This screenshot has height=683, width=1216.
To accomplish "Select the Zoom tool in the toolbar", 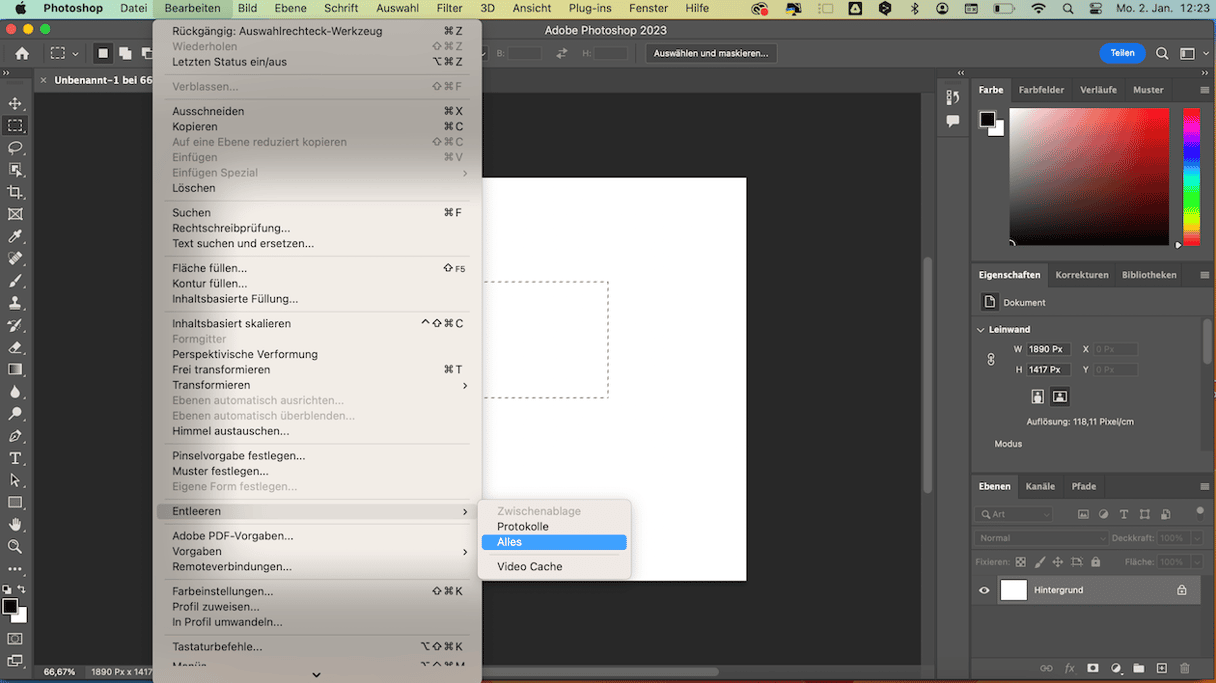I will click(x=15, y=547).
